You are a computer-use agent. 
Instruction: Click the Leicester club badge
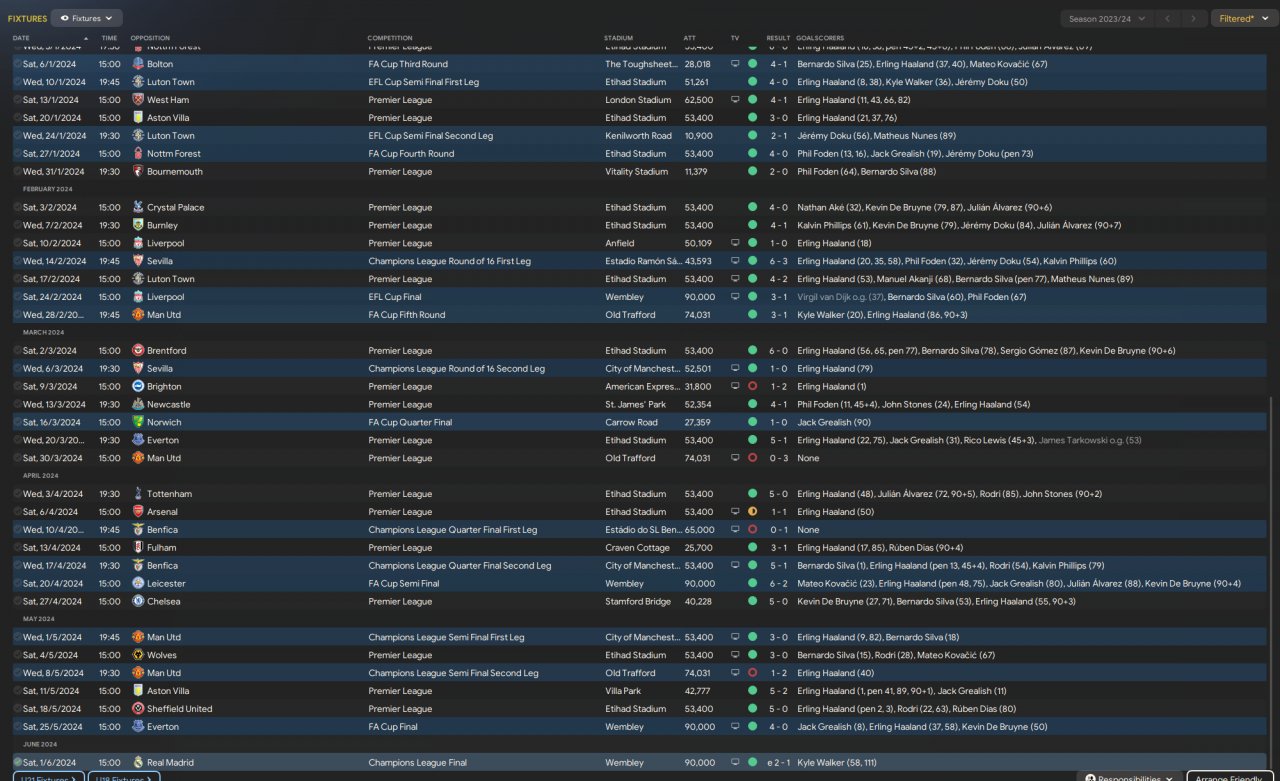pos(138,584)
